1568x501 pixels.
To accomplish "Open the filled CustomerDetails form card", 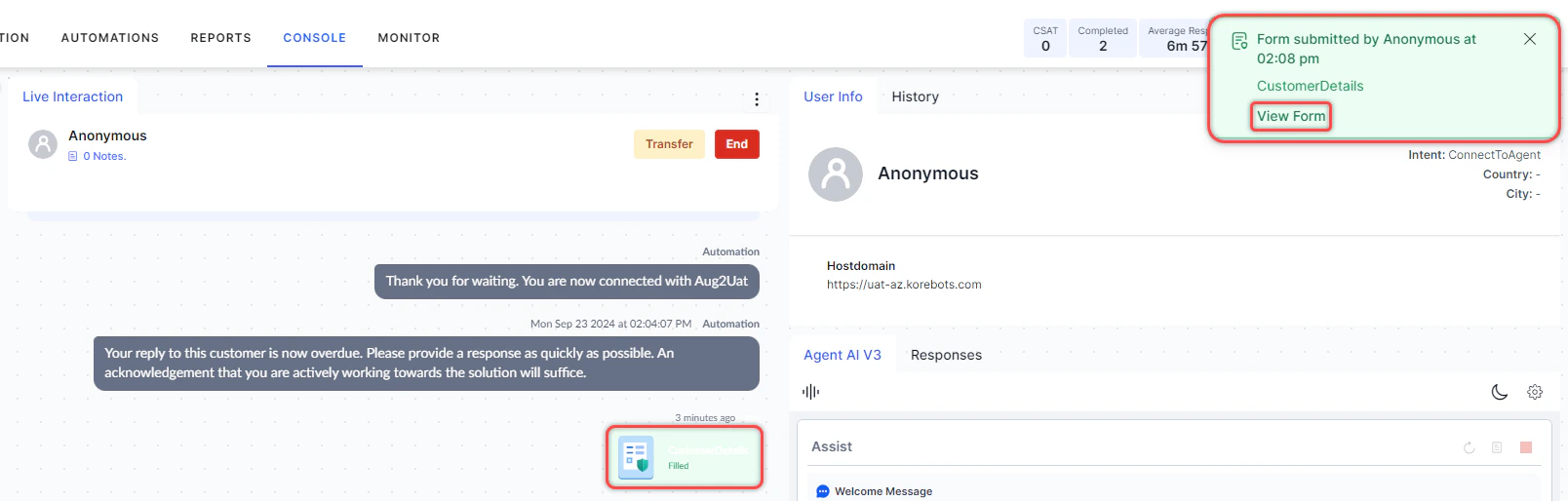I will point(685,457).
